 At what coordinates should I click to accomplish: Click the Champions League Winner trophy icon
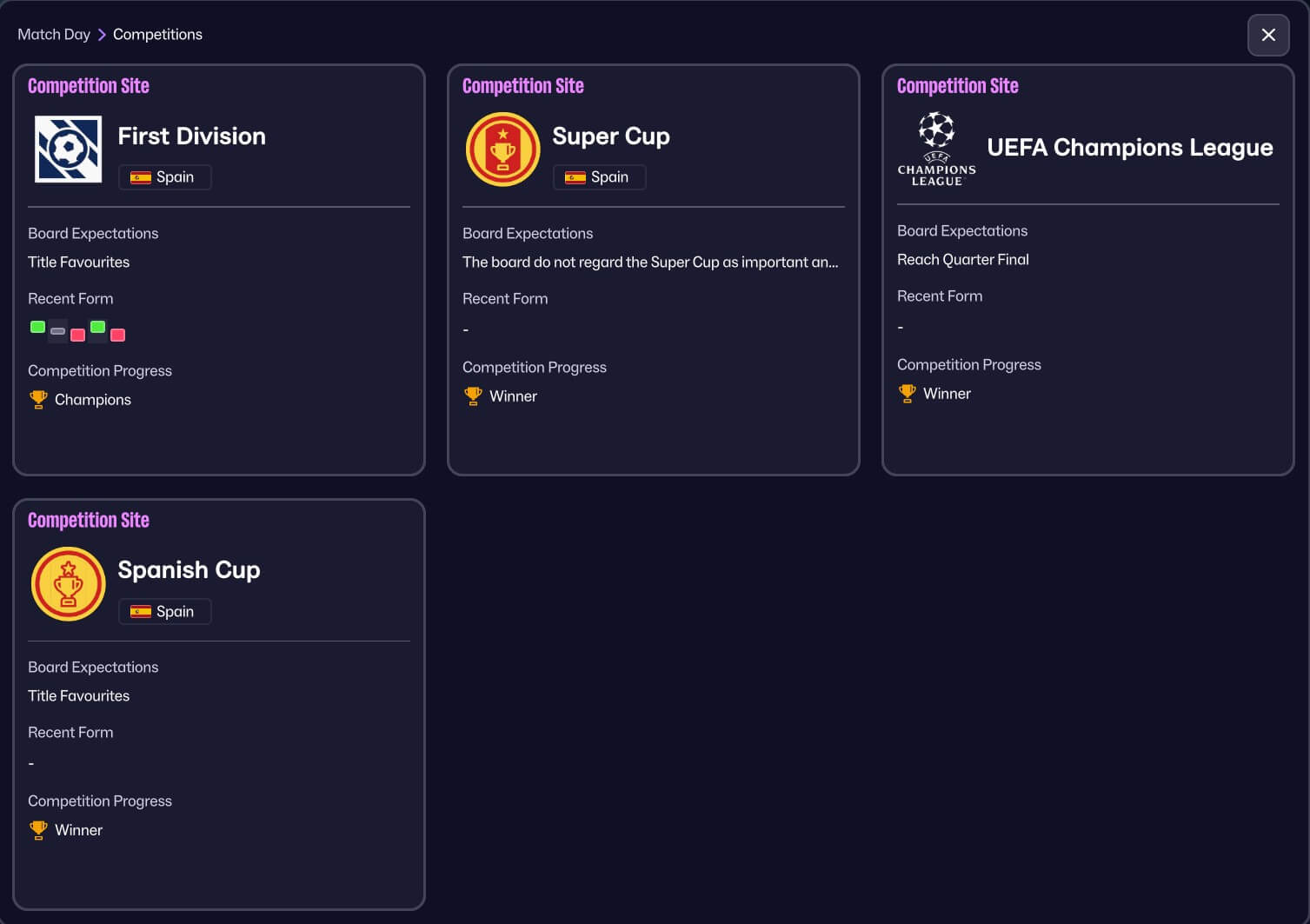[x=907, y=393]
